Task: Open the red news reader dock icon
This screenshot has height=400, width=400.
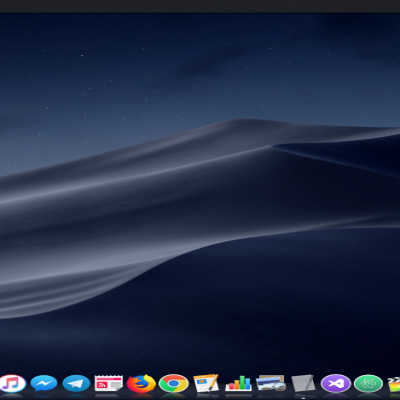Action: point(109,384)
